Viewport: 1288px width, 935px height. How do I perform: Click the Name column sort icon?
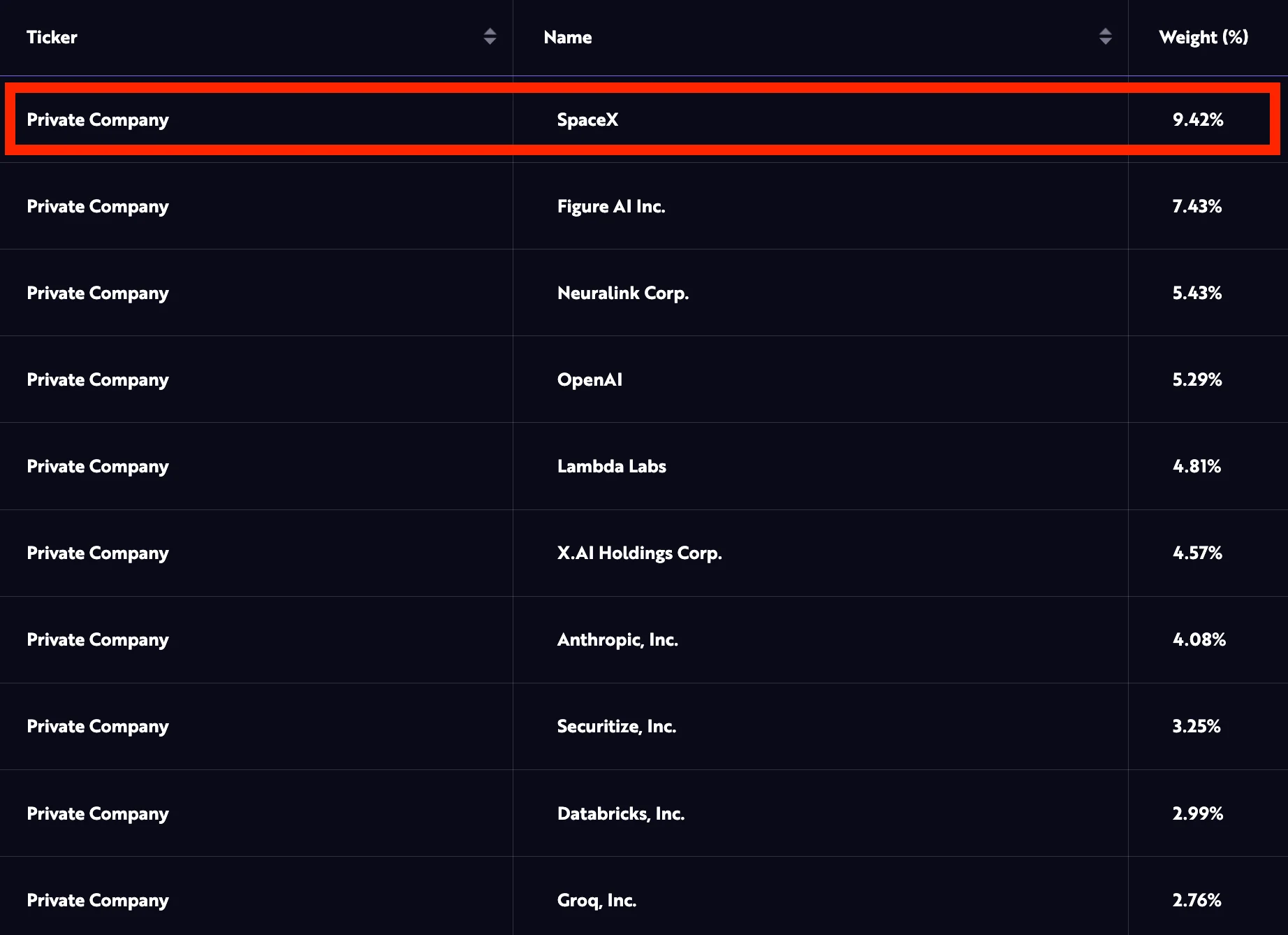point(1105,36)
